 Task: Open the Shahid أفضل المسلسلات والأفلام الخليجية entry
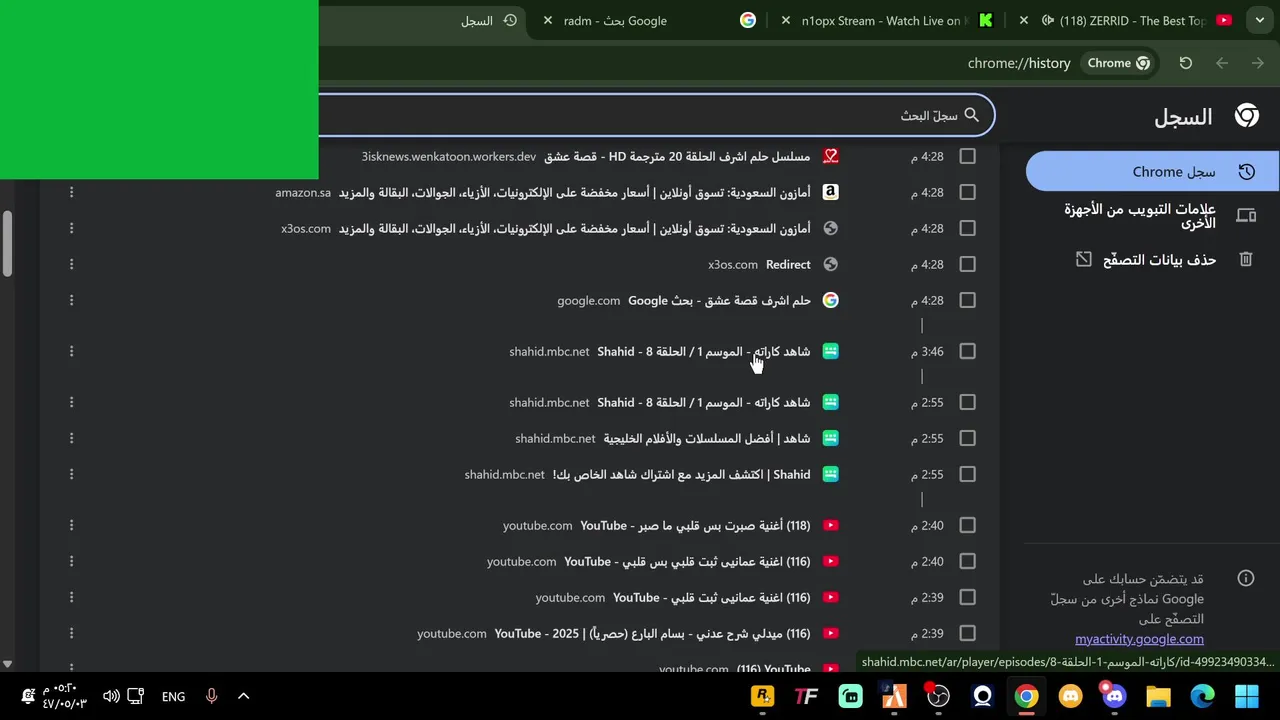[x=706, y=438]
